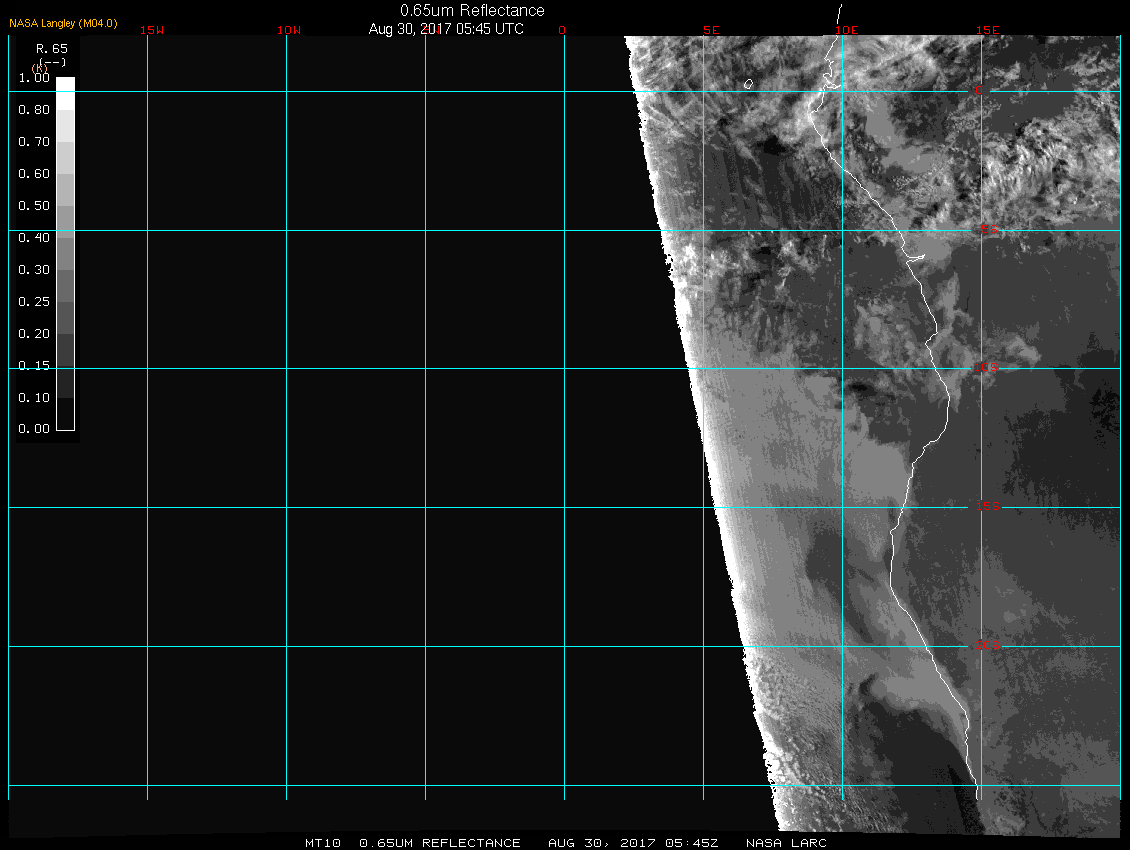The image size is (1130, 850).
Task: Click the '0.50' colorbar value
Action: 34,205
